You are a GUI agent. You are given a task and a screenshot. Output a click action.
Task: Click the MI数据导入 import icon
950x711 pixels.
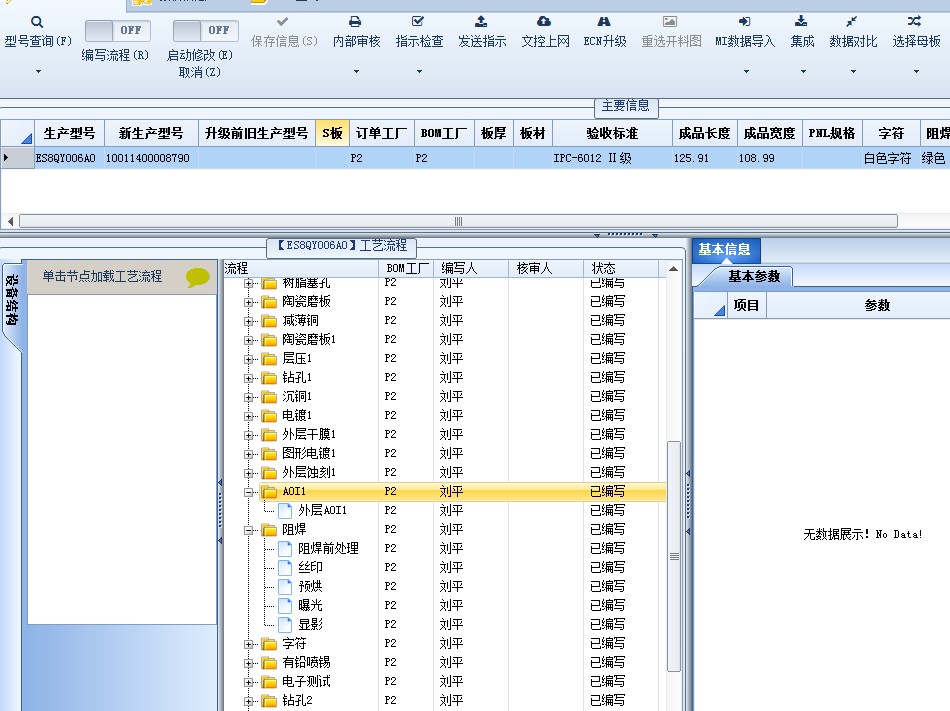coord(745,22)
